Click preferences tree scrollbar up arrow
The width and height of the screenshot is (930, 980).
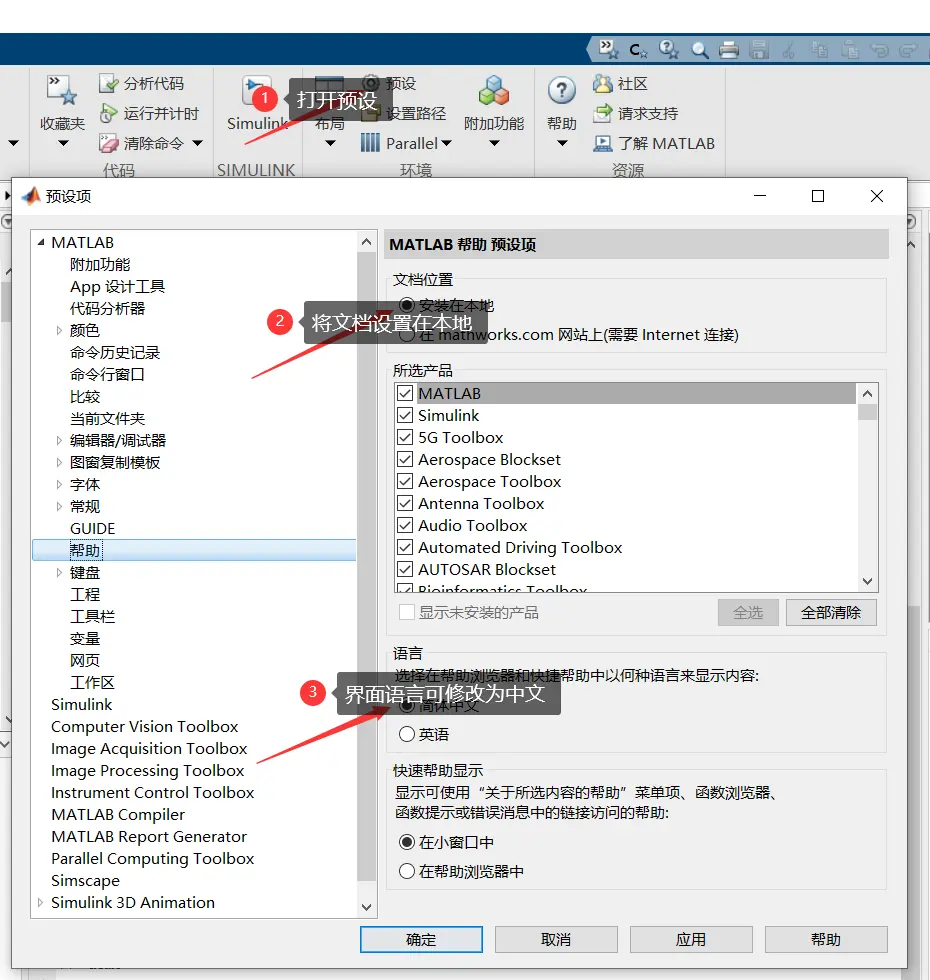(366, 242)
